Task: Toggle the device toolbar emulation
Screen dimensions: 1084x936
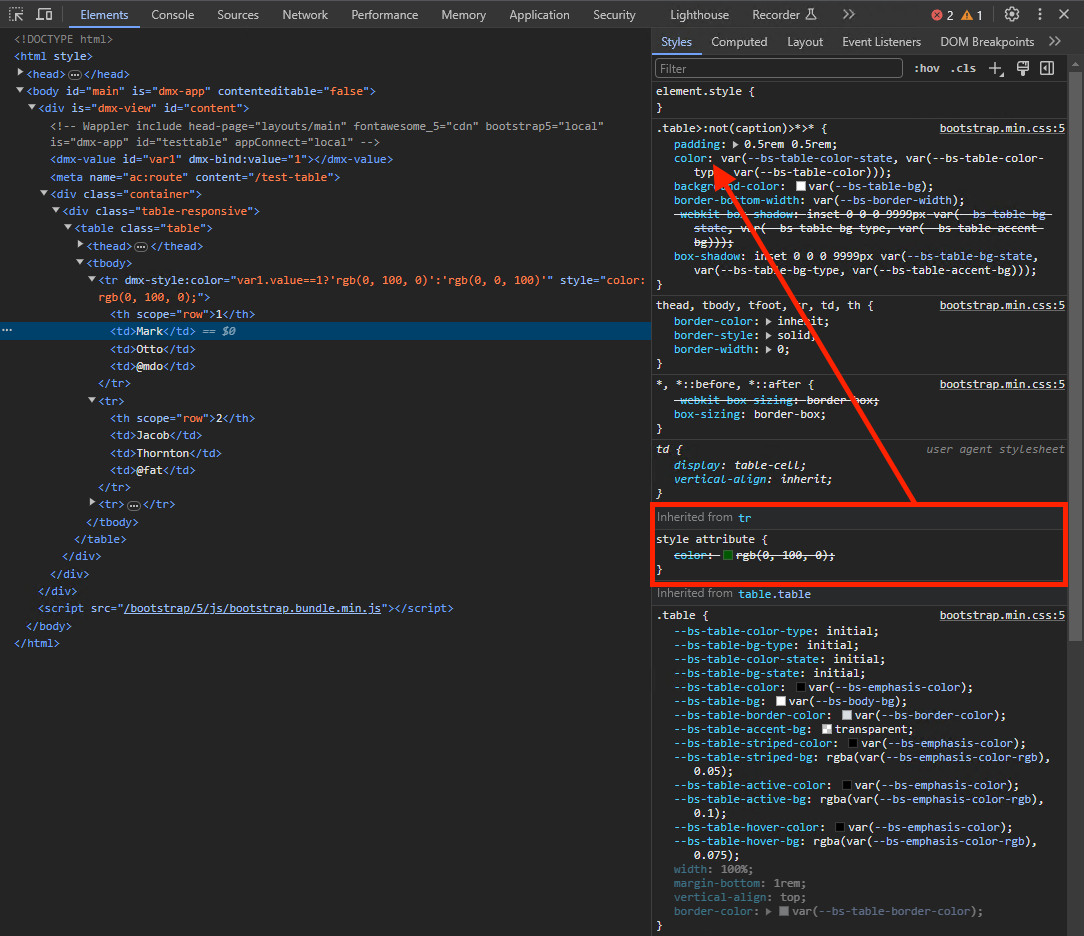Action: pos(44,15)
